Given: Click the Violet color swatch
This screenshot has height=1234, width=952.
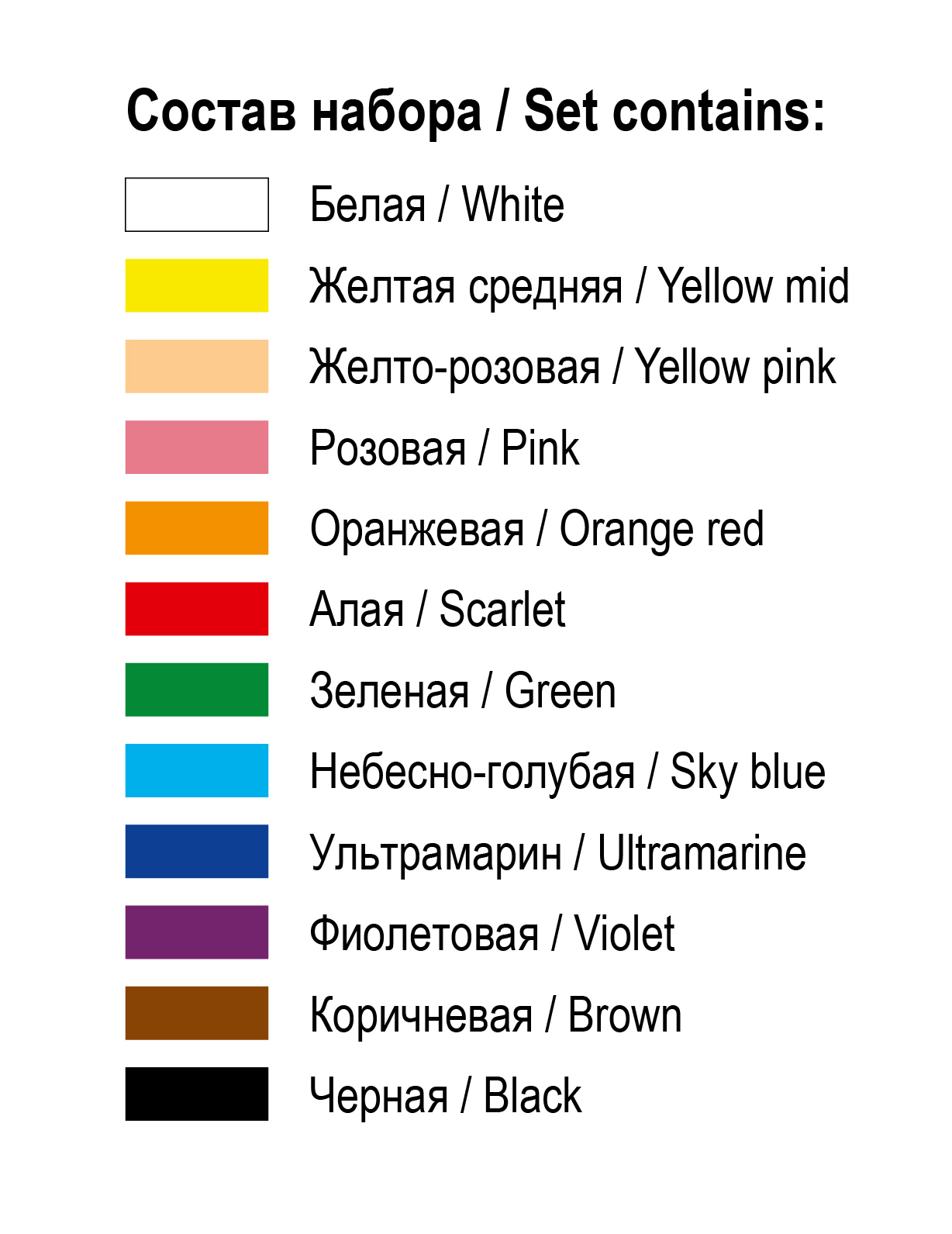Looking at the screenshot, I should click(197, 932).
